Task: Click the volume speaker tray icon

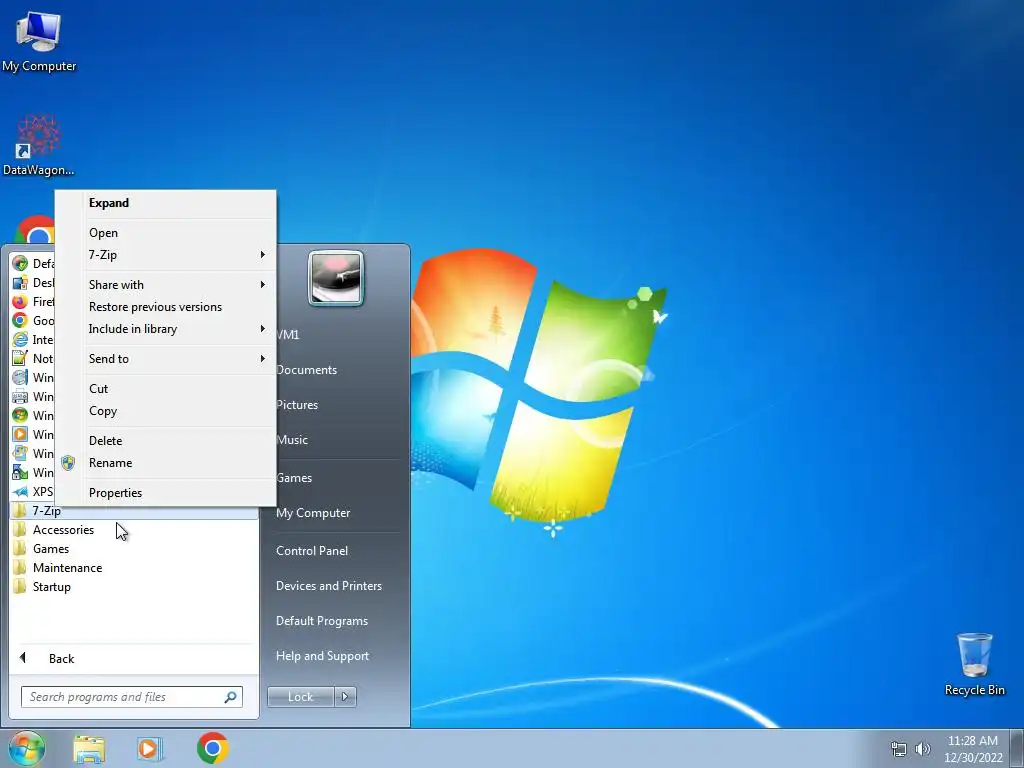Action: [922, 749]
